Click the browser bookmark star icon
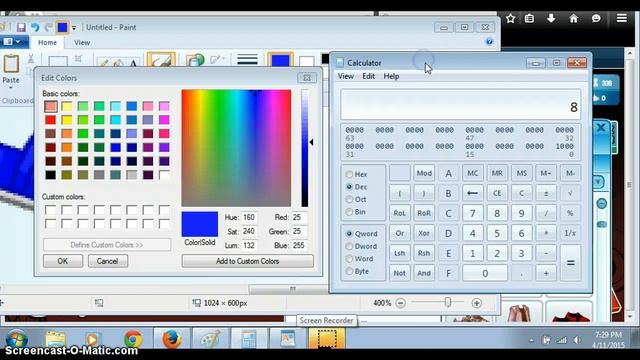This screenshot has height=360, width=640. [x=510, y=18]
